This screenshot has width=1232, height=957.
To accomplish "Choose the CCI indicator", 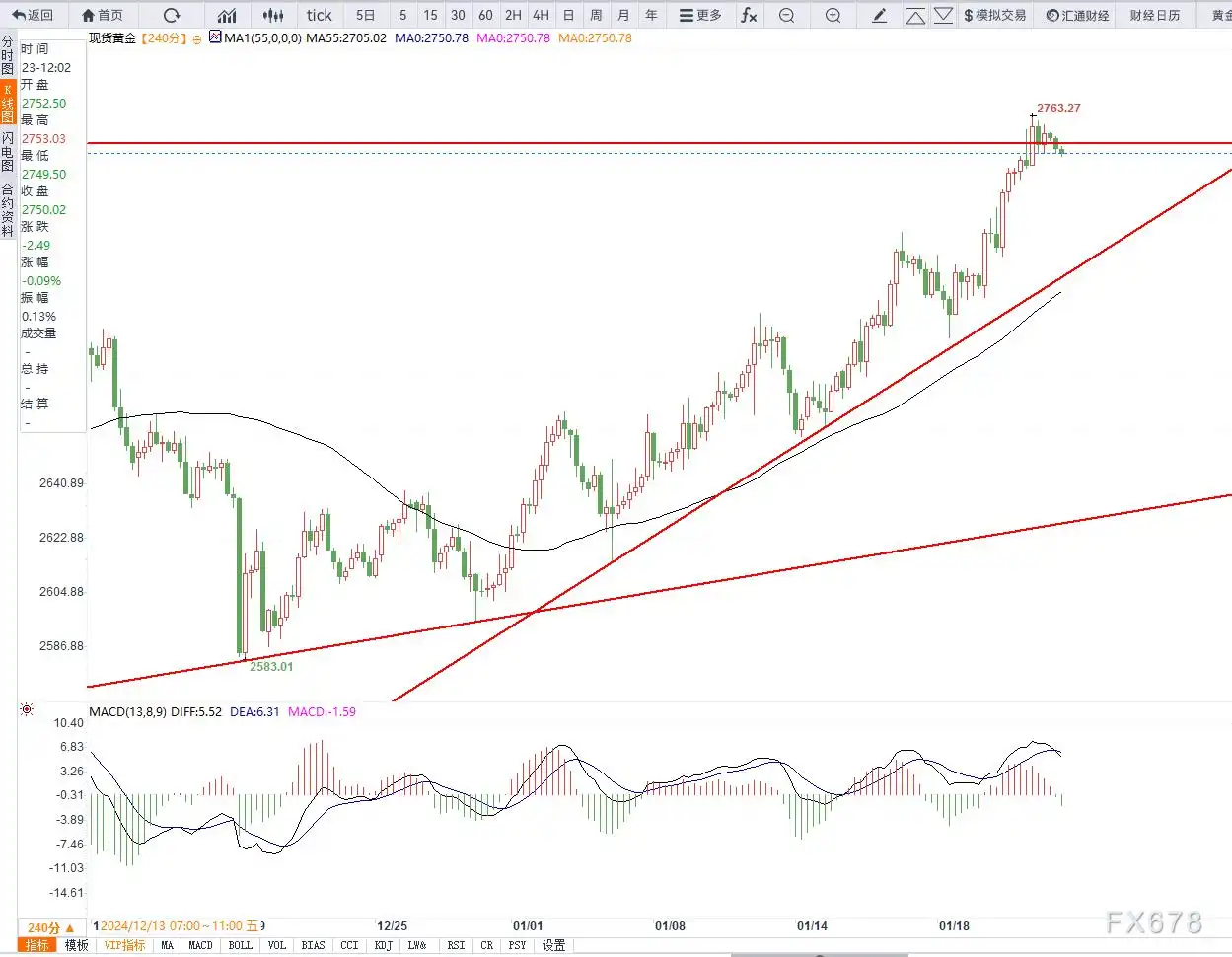I will [350, 945].
